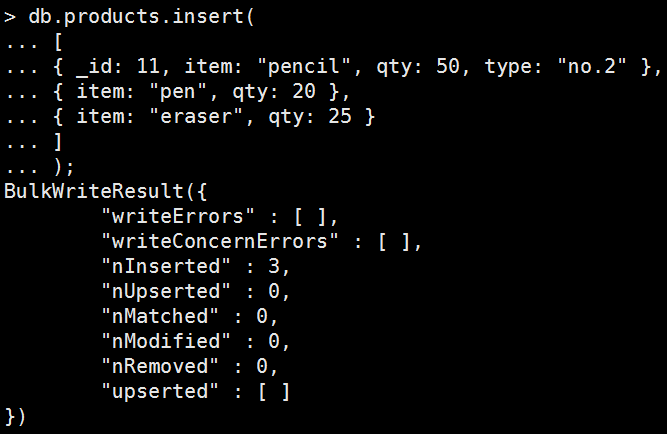Click the "eraser" item string

tap(196, 117)
